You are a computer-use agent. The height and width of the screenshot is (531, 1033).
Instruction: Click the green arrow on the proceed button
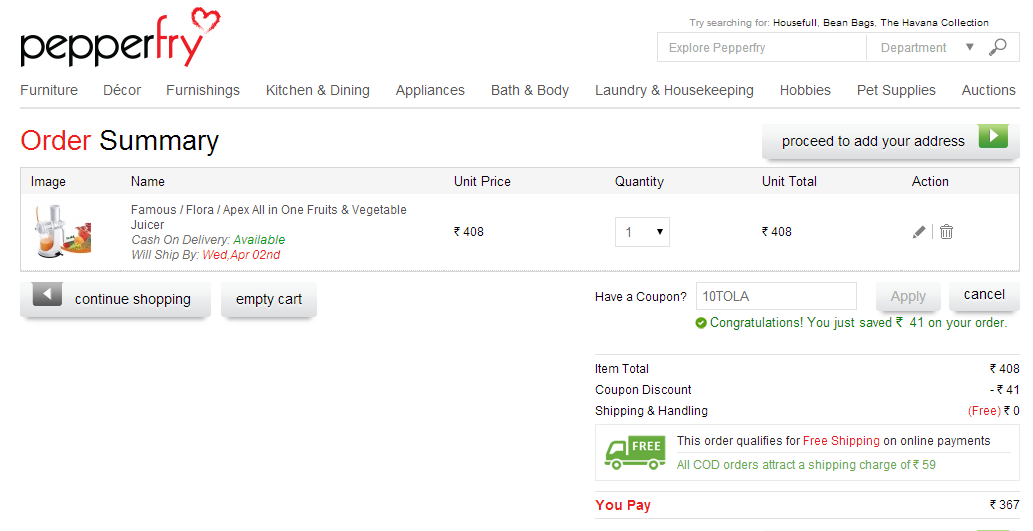pos(993,136)
